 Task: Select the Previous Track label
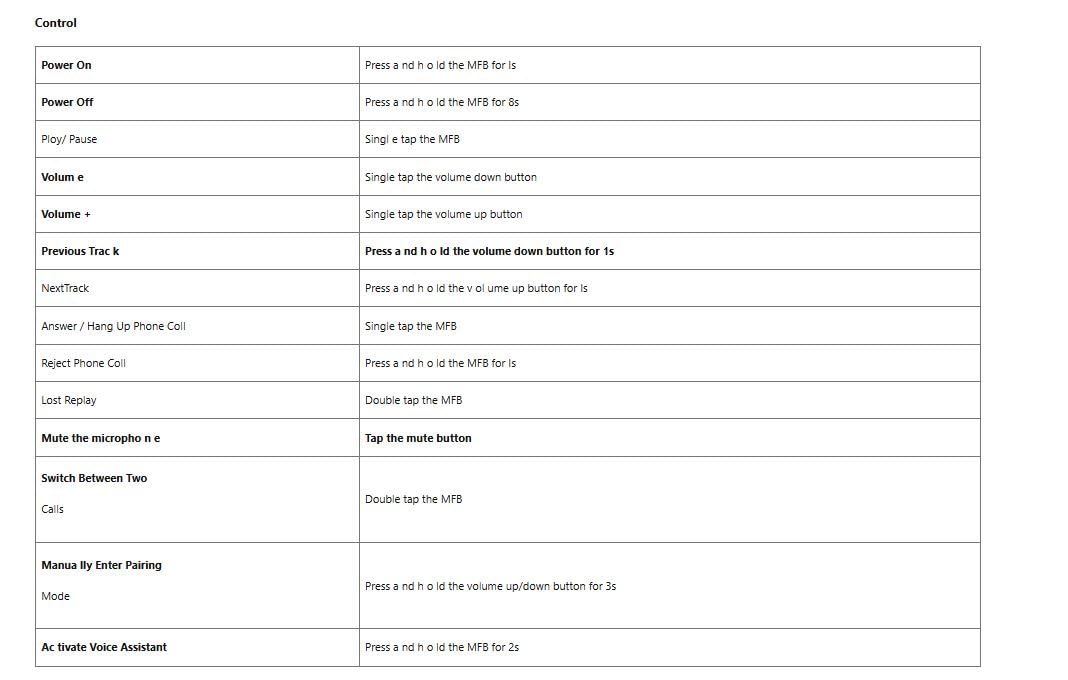(x=80, y=251)
